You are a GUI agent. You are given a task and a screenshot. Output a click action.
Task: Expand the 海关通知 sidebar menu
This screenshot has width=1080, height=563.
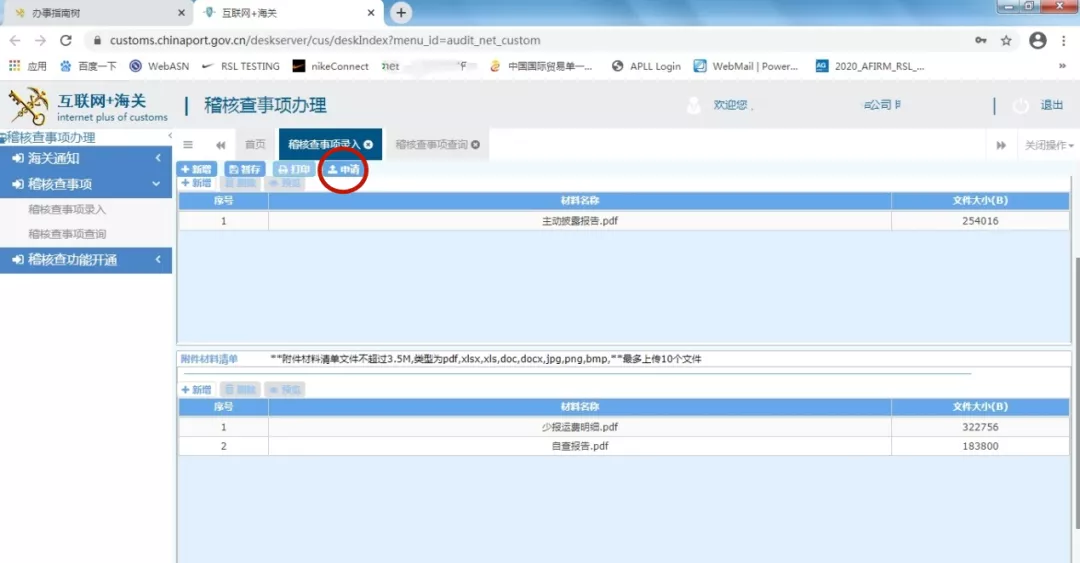pos(86,158)
